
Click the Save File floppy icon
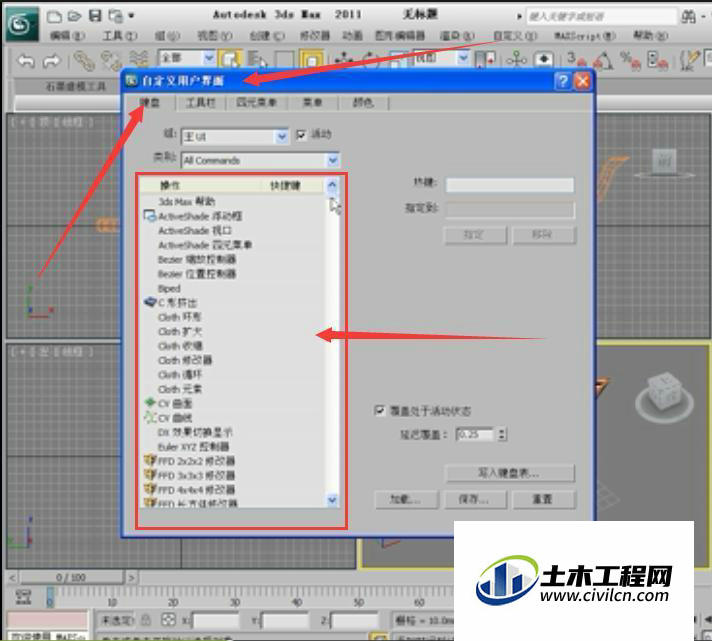point(95,16)
